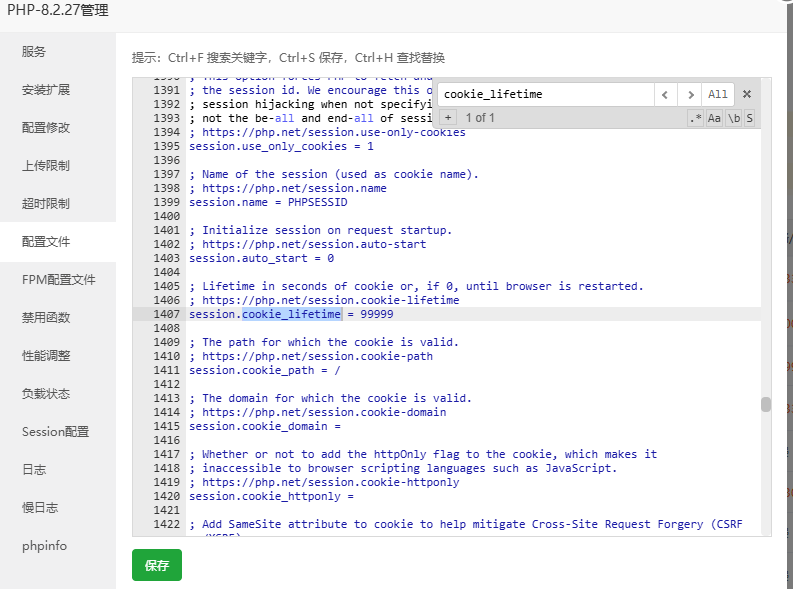The image size is (793, 589).
Task: Toggle case-sensitive search option Aa
Action: pyautogui.click(x=714, y=118)
